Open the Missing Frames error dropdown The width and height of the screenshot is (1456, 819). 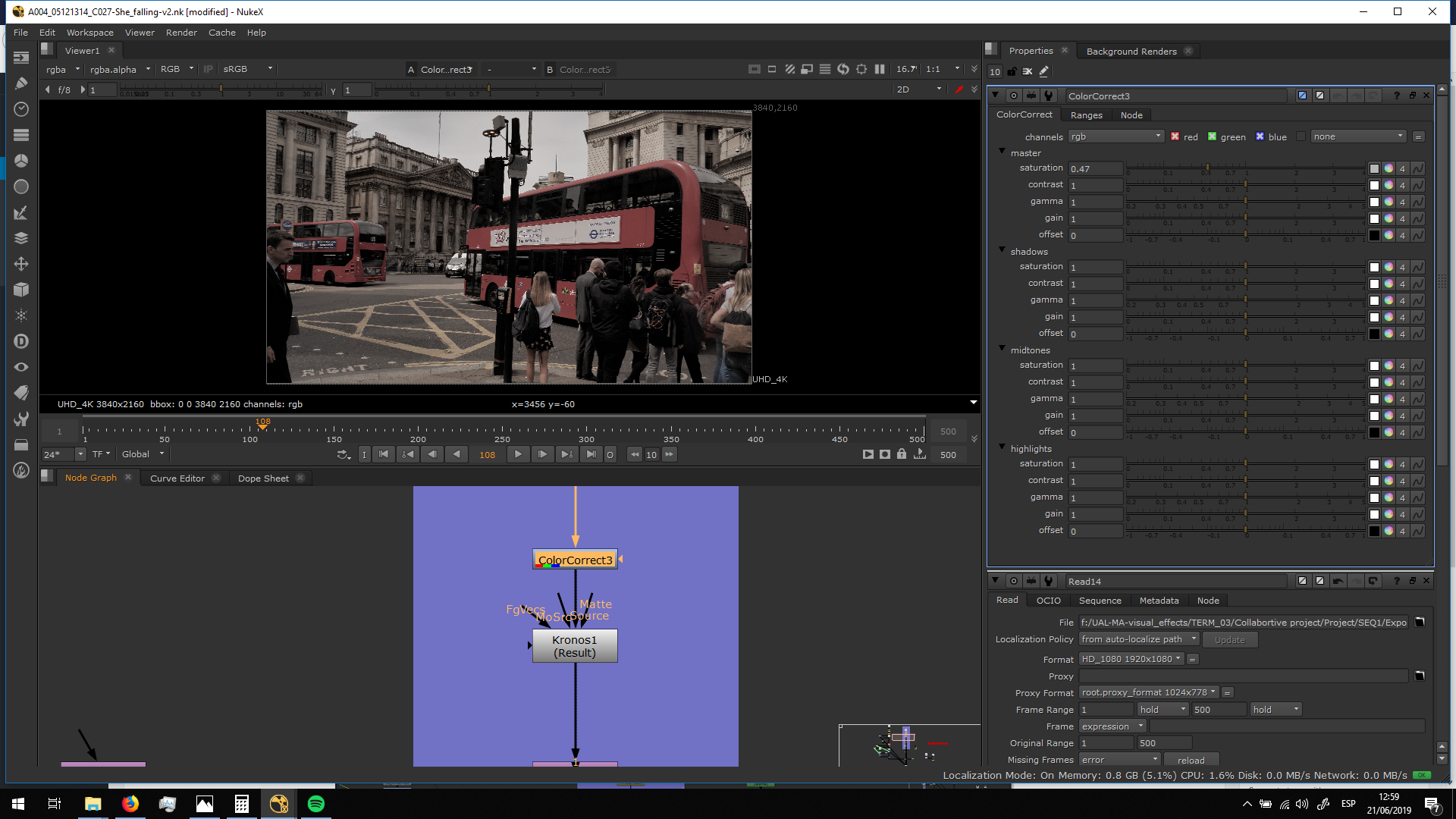pos(1119,760)
